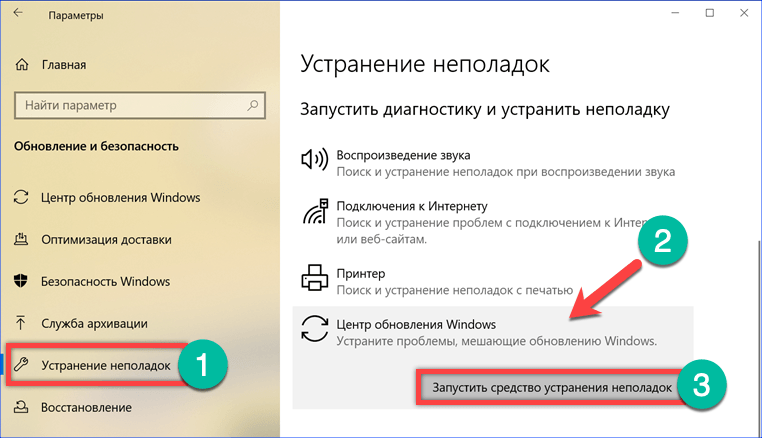Select Принтер troubleshooter entry
Screen dimensions: 762x438
(x=492, y=281)
